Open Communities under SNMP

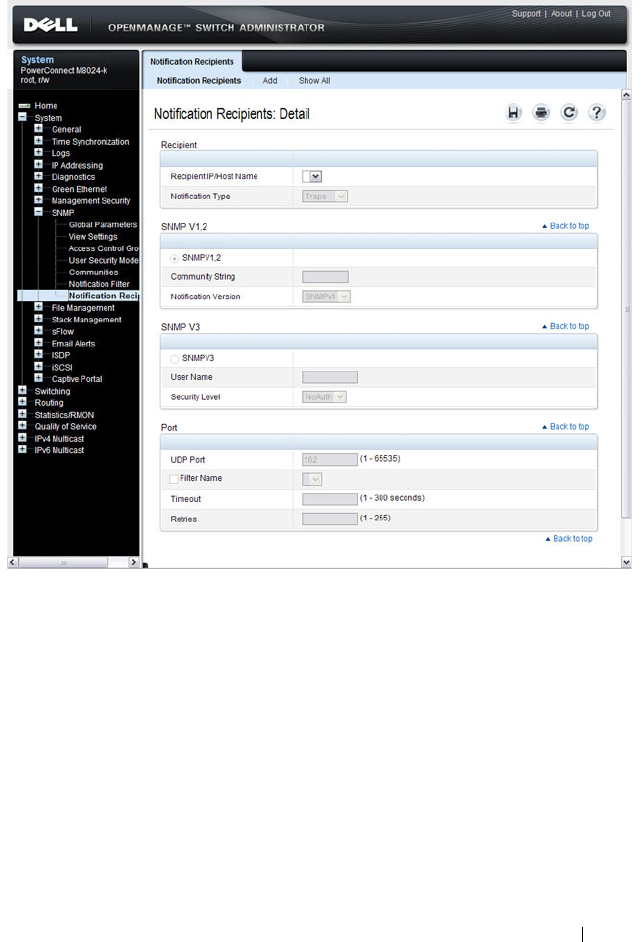(93, 272)
